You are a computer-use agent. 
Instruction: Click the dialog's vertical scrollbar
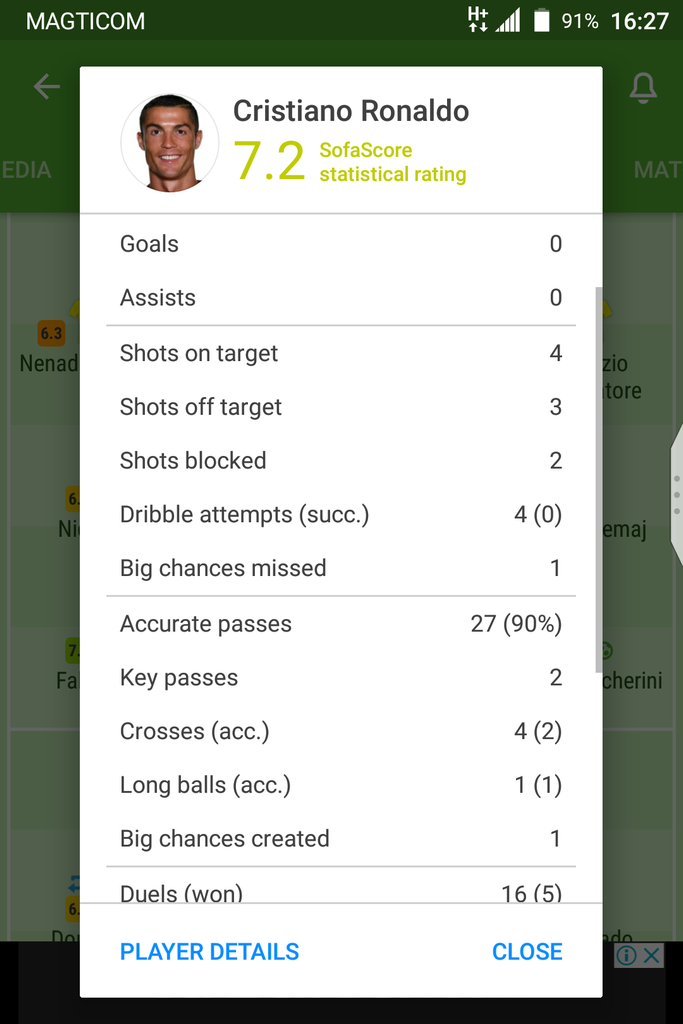pos(599,470)
